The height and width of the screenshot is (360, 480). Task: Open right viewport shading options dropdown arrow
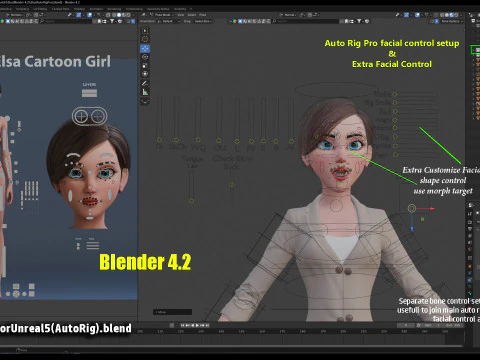click(461, 15)
